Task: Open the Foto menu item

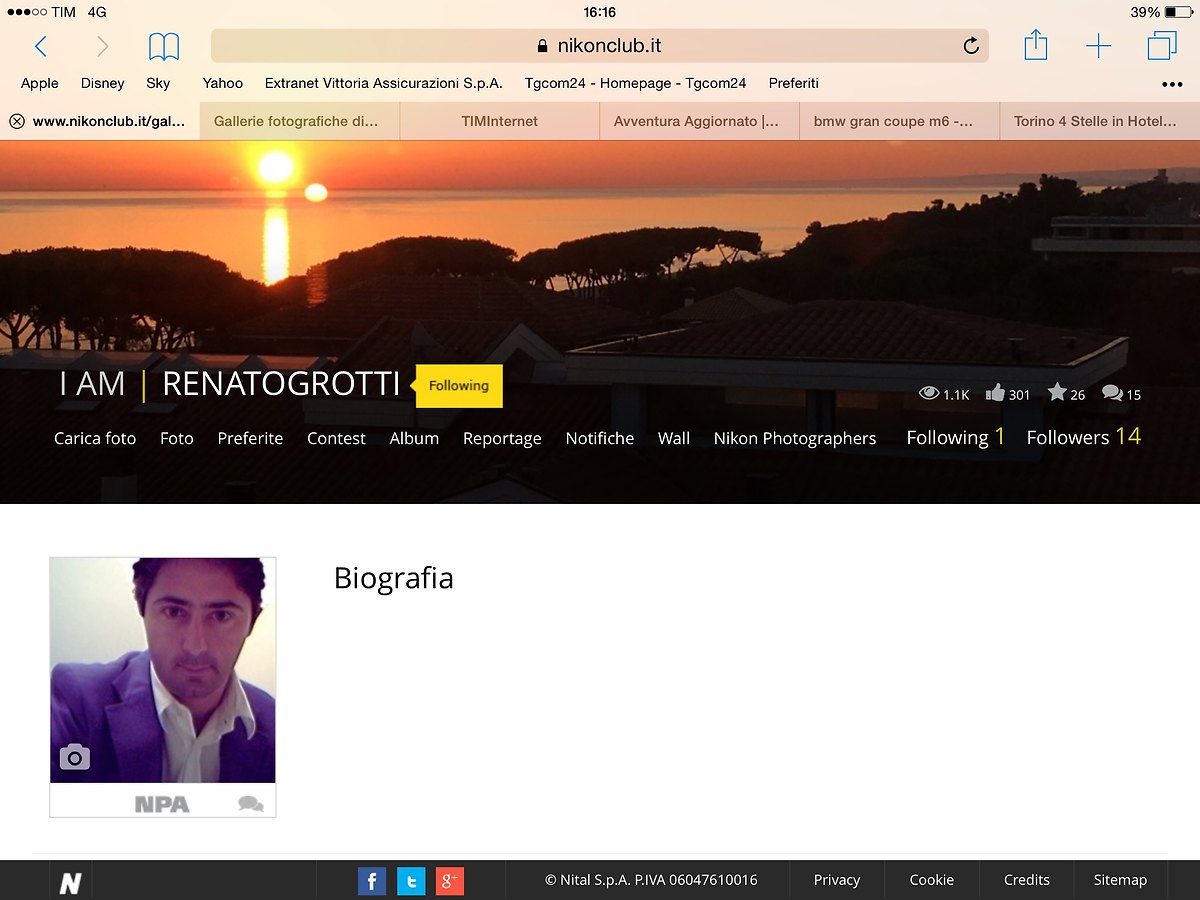Action: click(x=177, y=438)
